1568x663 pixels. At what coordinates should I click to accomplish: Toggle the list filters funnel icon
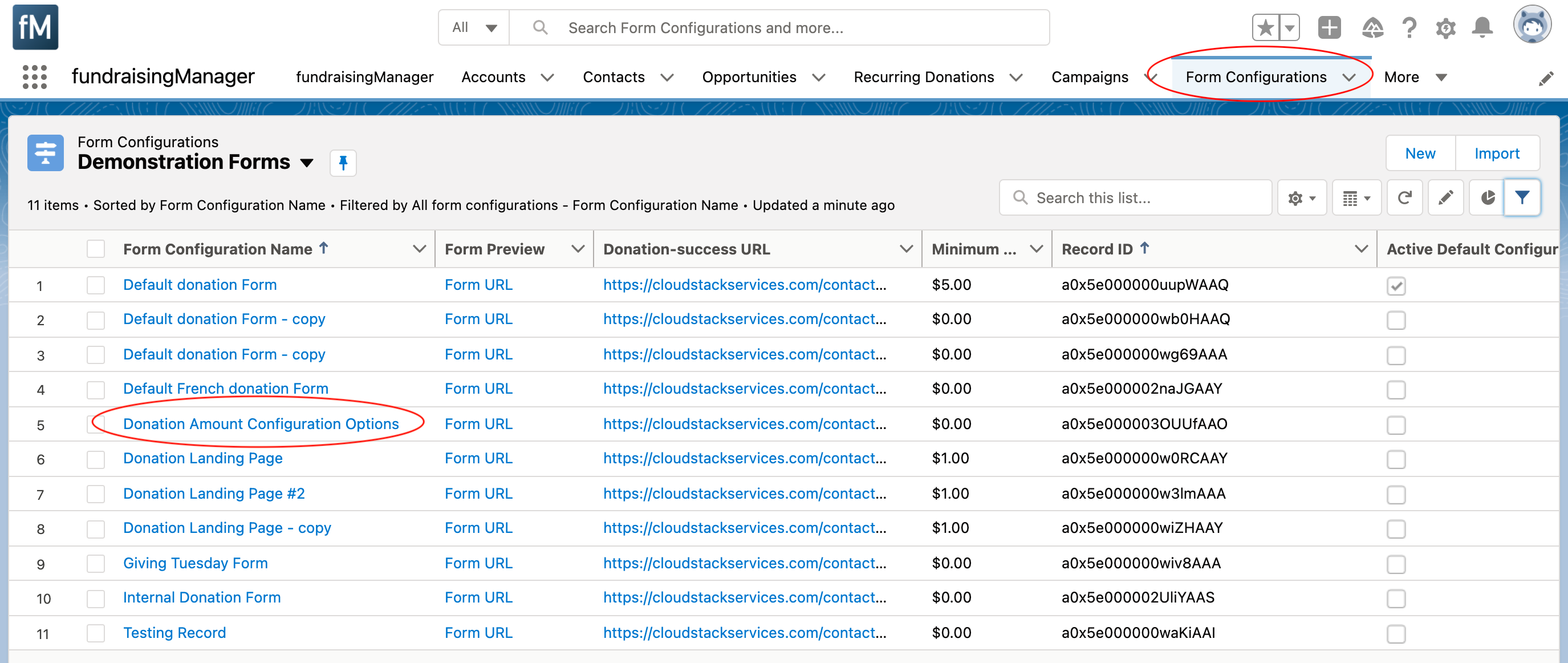(1522, 197)
